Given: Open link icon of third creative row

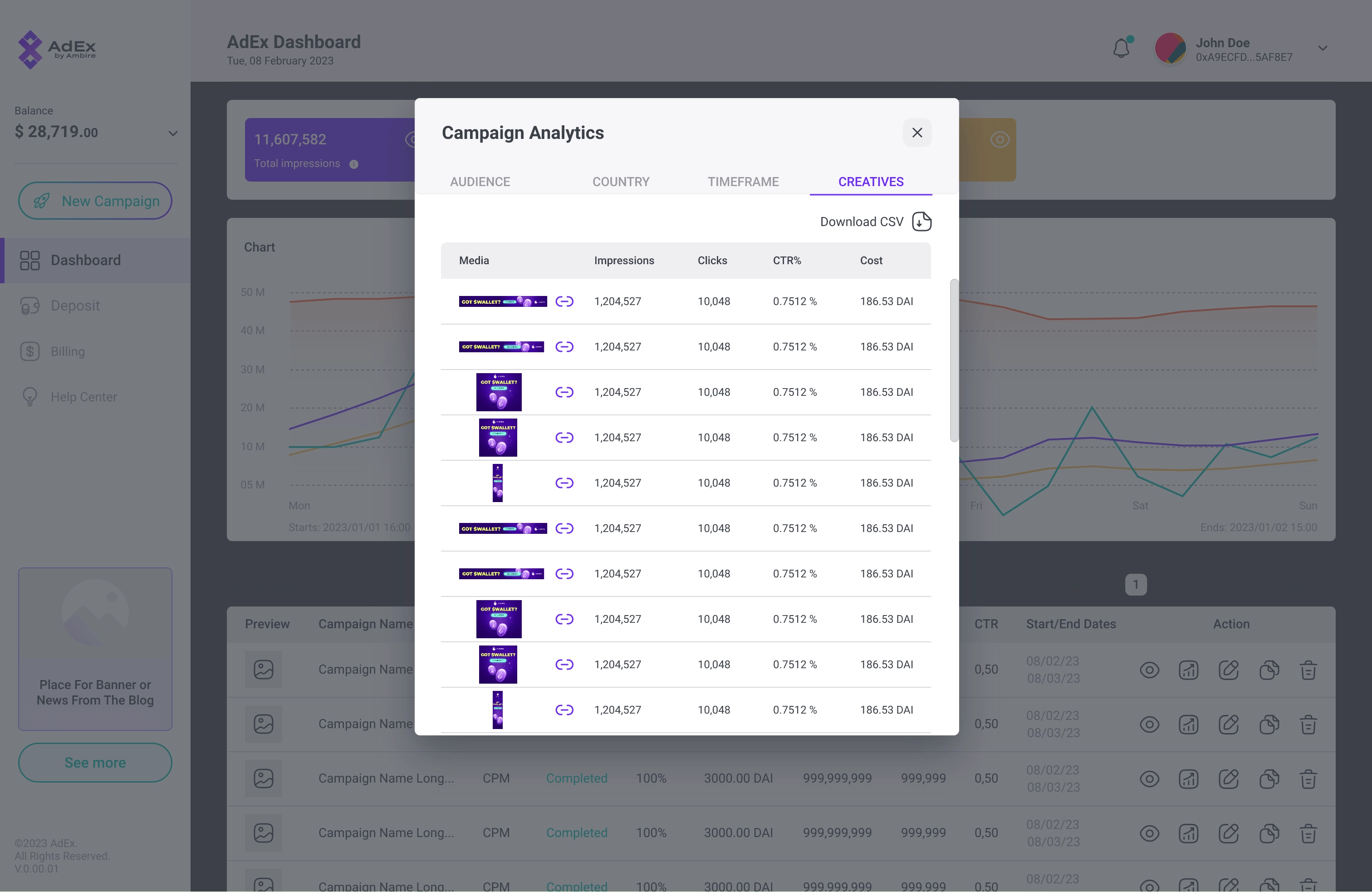Looking at the screenshot, I should (x=564, y=392).
